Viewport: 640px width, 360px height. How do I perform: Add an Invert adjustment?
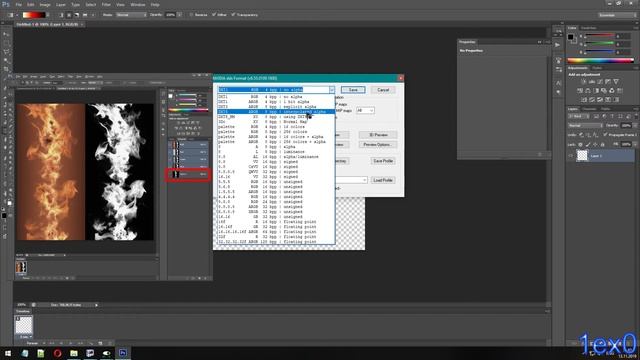coord(584,100)
